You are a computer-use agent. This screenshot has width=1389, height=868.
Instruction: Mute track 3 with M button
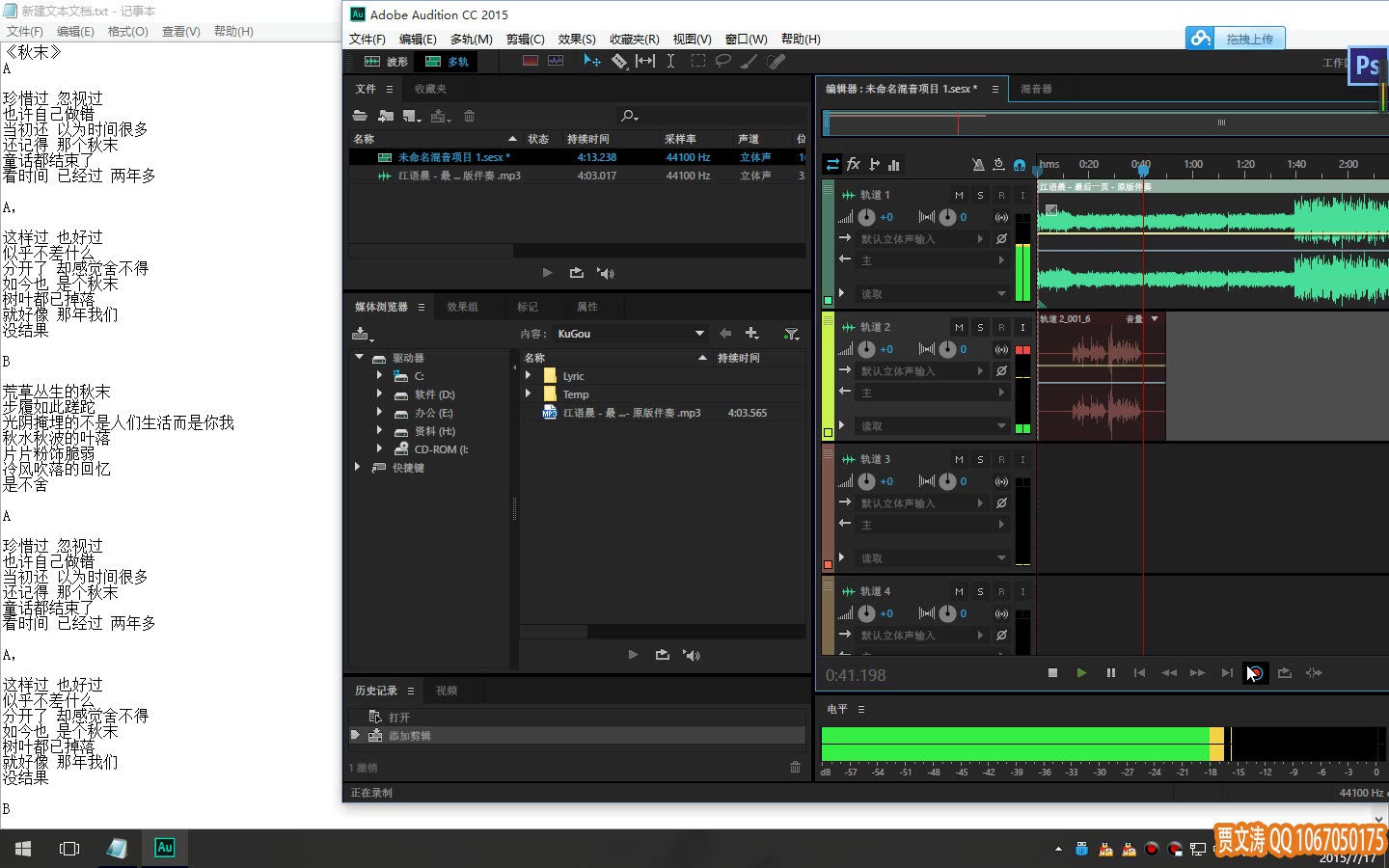click(959, 459)
